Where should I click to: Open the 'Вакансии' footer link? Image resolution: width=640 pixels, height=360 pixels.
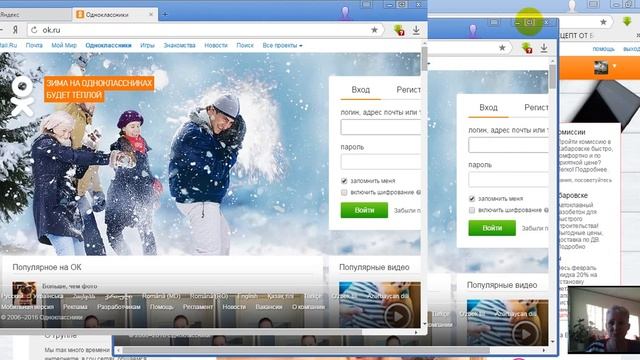click(x=269, y=307)
